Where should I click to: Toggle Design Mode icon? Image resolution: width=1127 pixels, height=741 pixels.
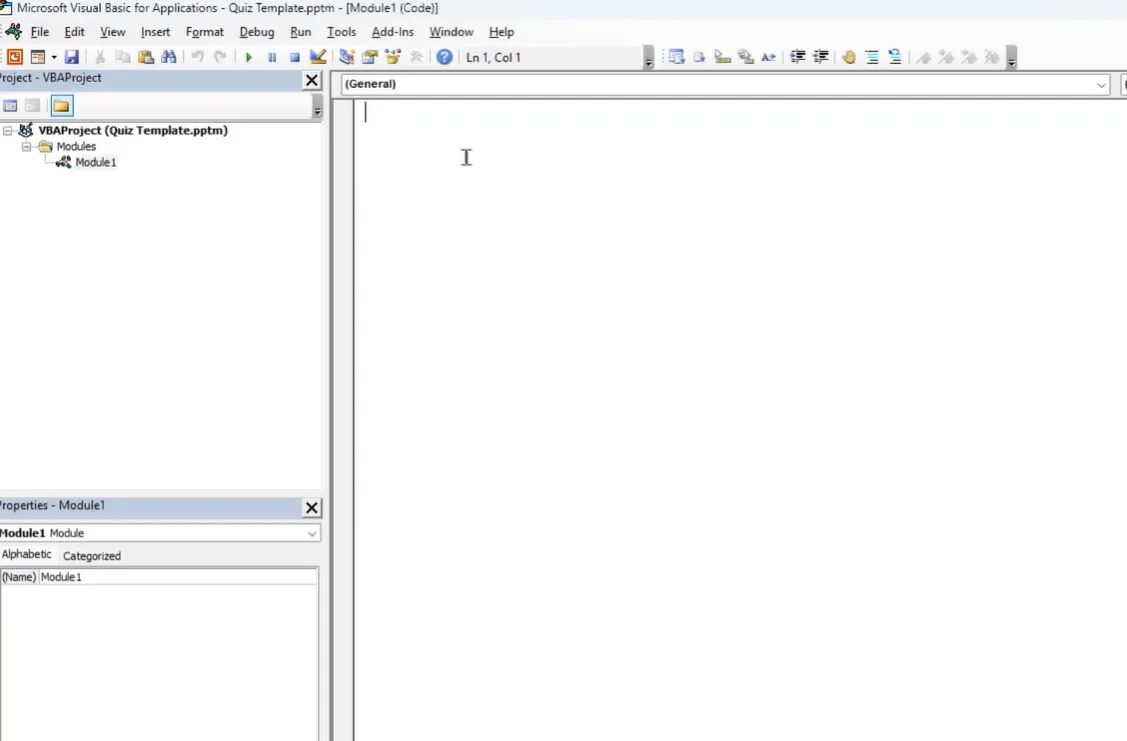[318, 57]
